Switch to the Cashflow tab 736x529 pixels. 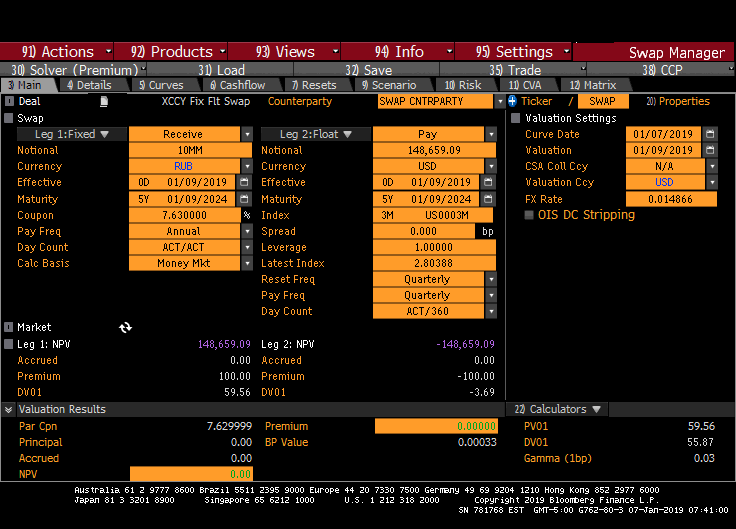click(238, 85)
